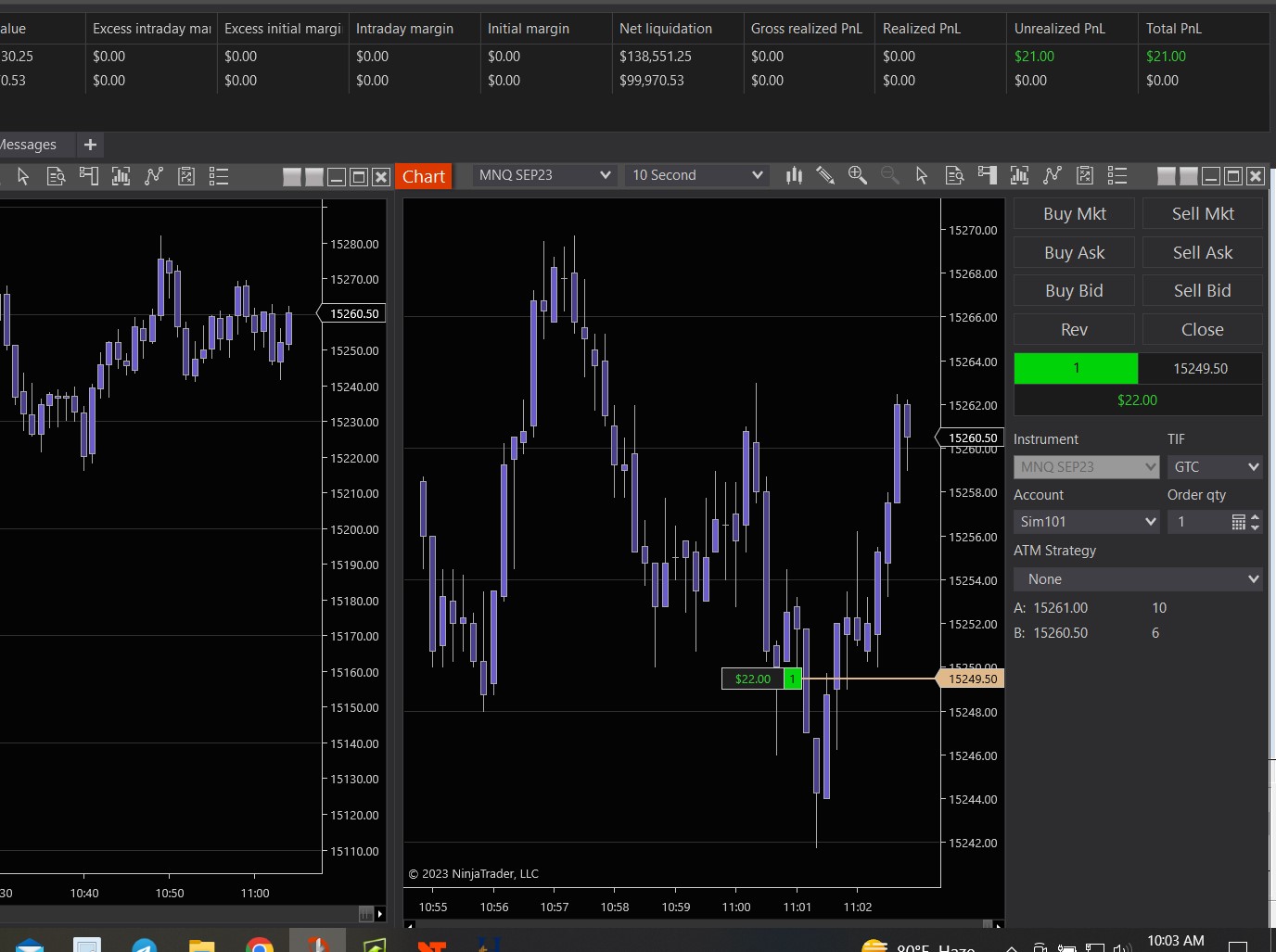Screen dimensions: 1276x952
Task: Click the Order qty input field
Action: [x=1200, y=522]
